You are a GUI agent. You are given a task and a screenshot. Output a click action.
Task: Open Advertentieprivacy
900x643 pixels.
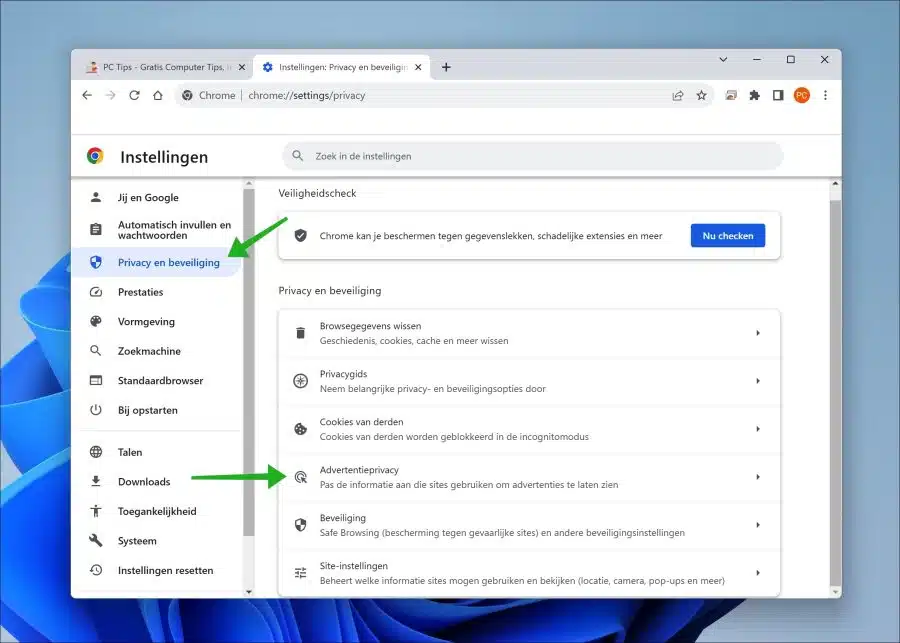pos(529,477)
